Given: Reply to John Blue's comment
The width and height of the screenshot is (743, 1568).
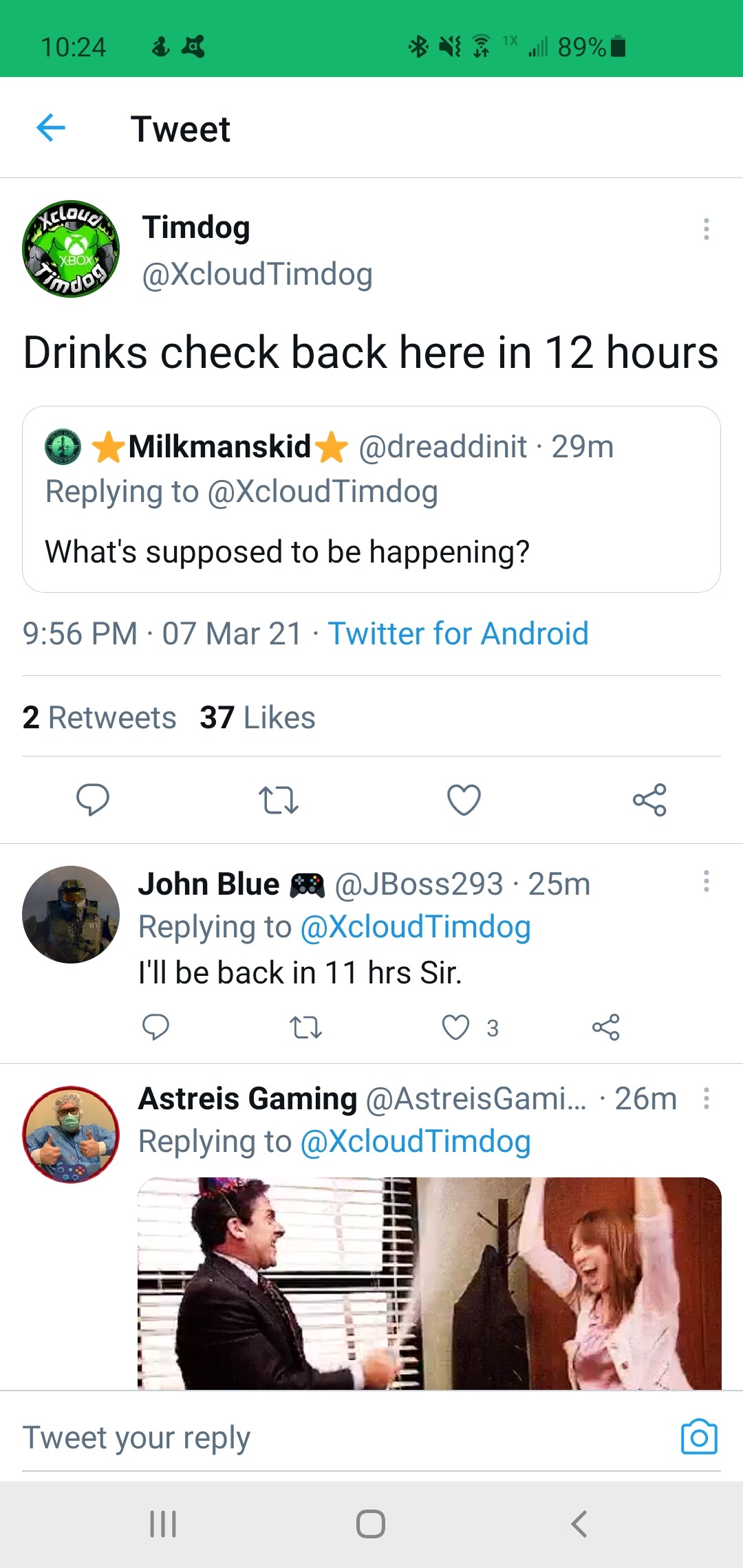Looking at the screenshot, I should [155, 1027].
